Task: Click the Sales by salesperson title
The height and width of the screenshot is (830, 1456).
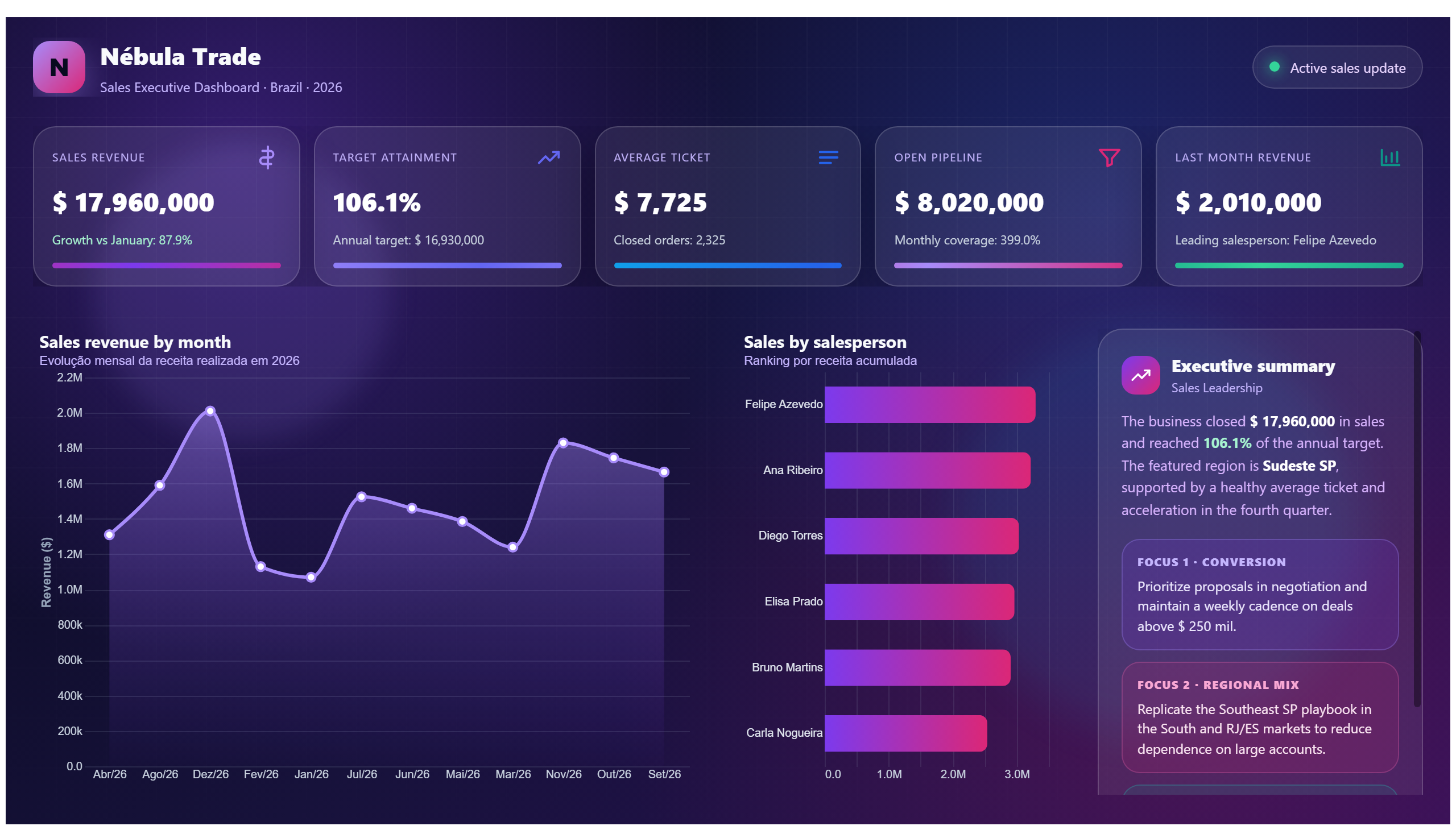Action: [825, 342]
